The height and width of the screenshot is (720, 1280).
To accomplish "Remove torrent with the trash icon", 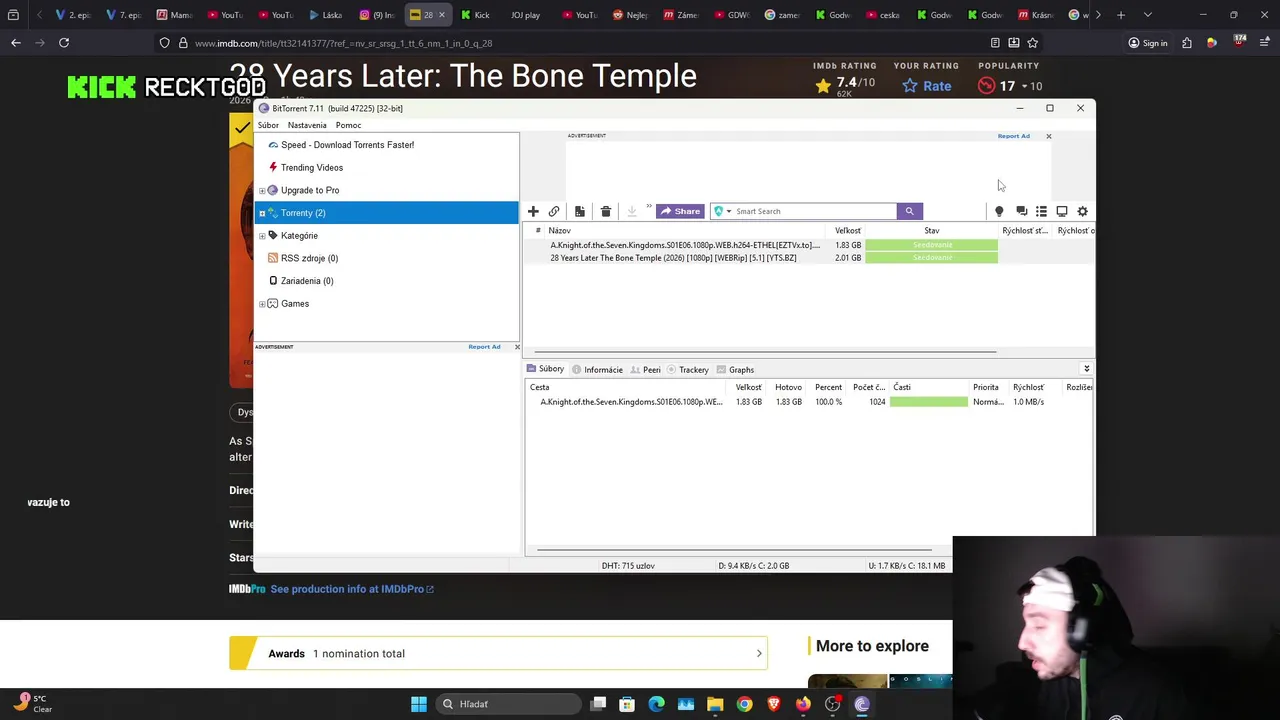I will (x=606, y=211).
